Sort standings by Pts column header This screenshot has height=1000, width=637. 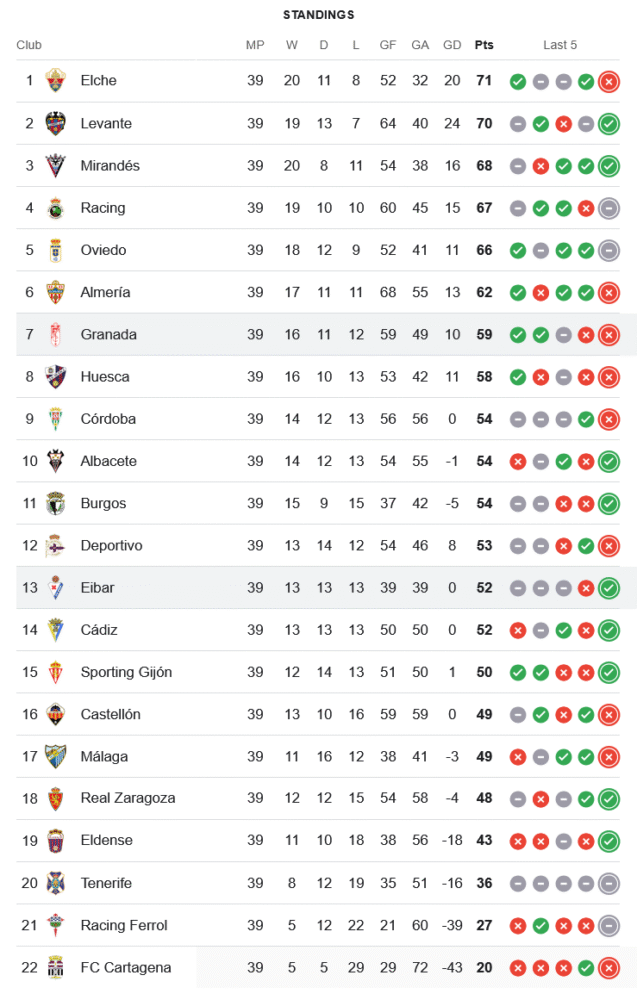484,45
